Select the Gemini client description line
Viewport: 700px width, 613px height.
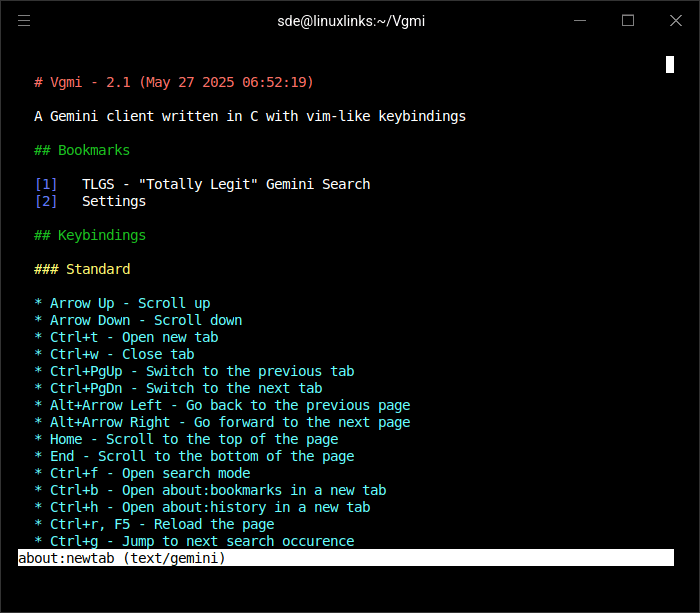coord(250,116)
